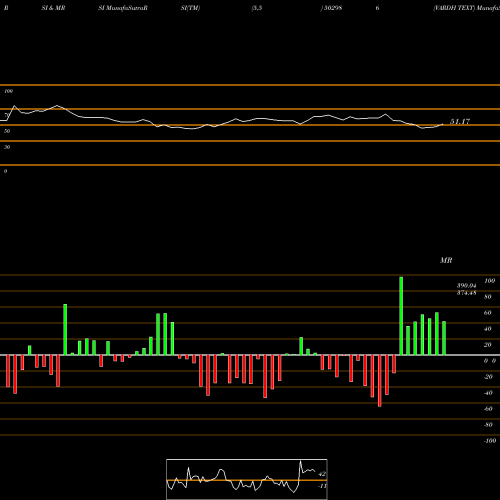
Task: Click the SI MunafaSutraR header text
Action: [x=123, y=8]
